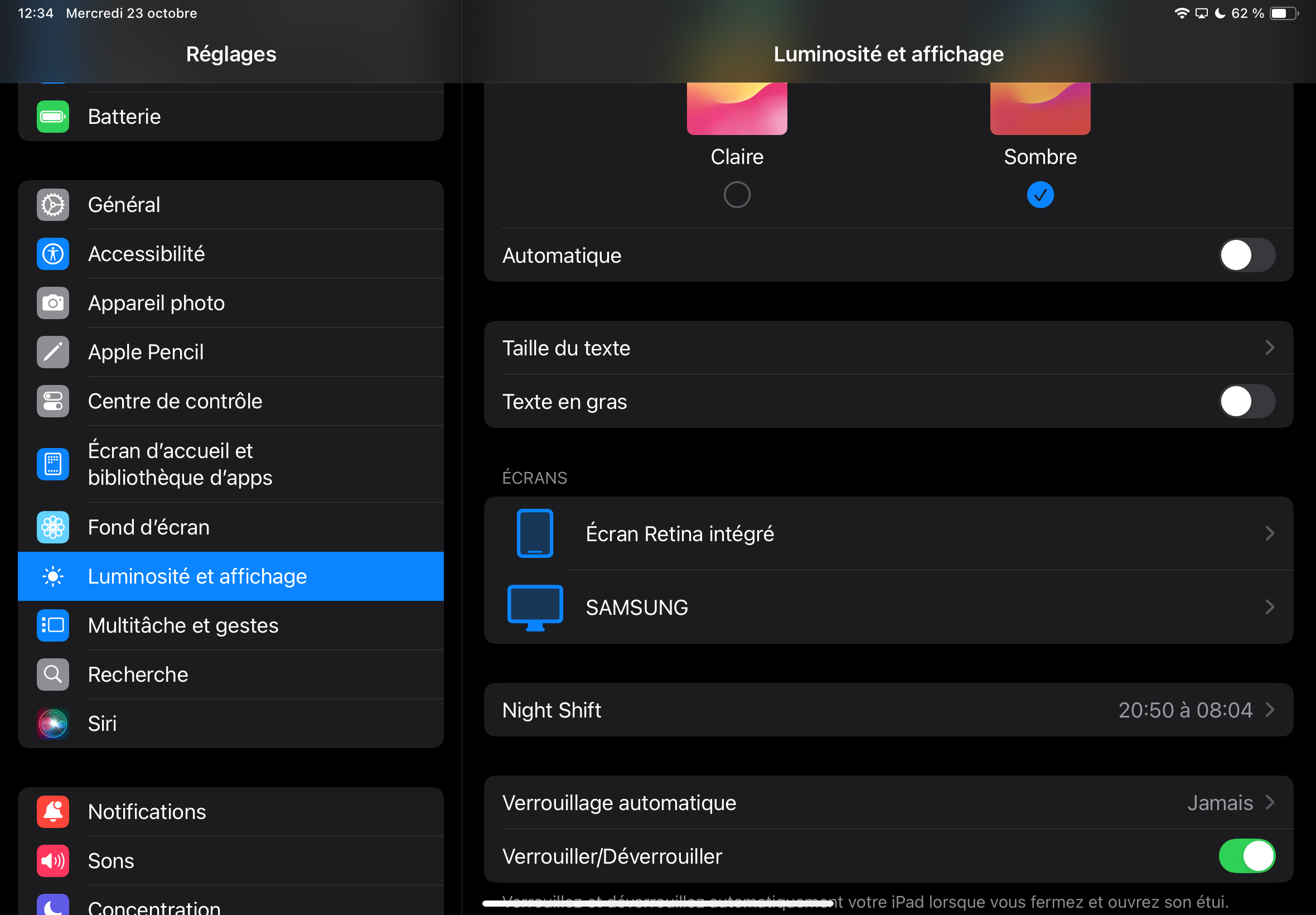1316x915 pixels.
Task: Tap the Accessibilité icon in sidebar
Action: 53,254
